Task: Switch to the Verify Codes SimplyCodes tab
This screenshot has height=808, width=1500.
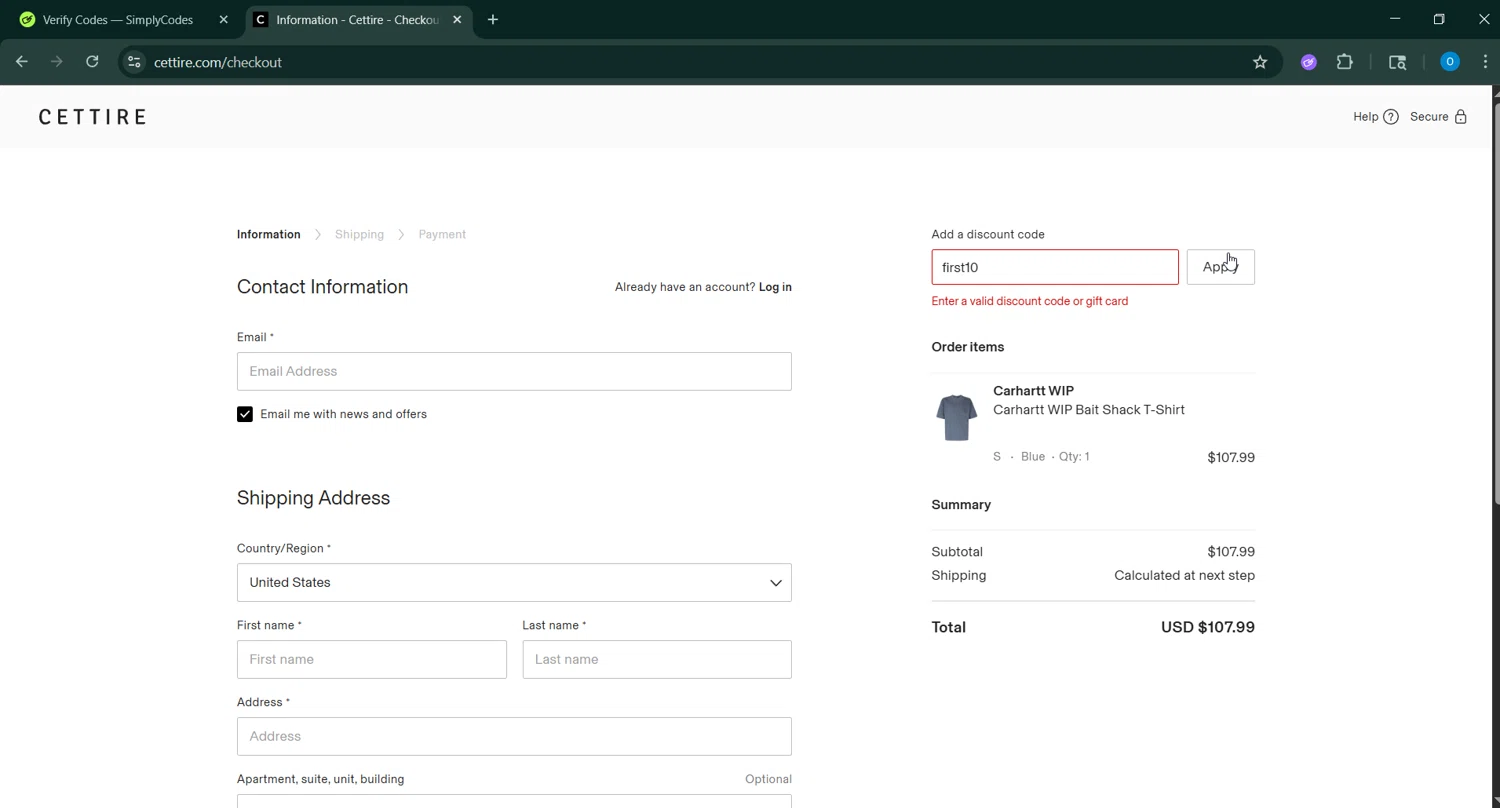Action: [x=120, y=19]
